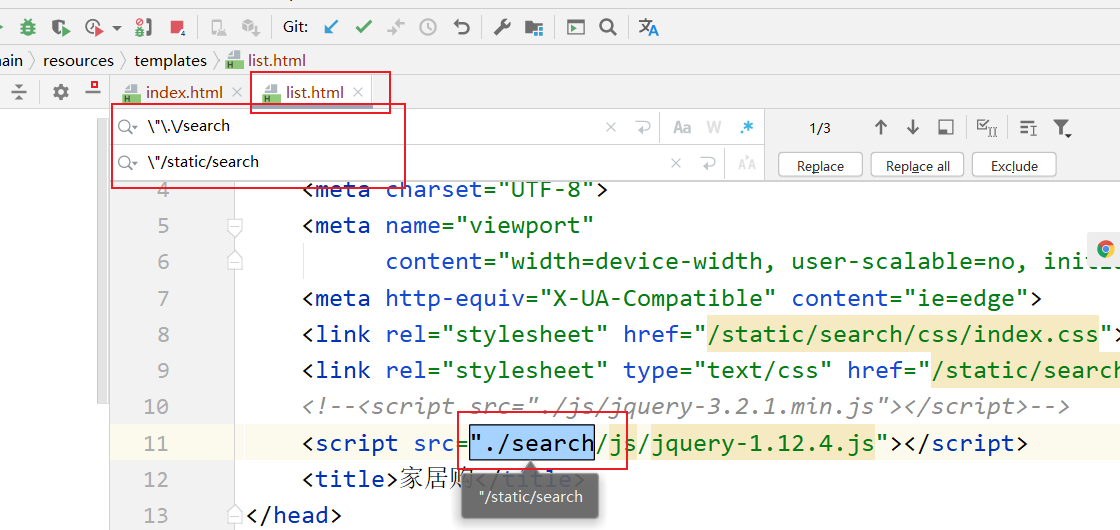1120x530 pixels.
Task: Run with coverage shield icon
Action: 61,27
